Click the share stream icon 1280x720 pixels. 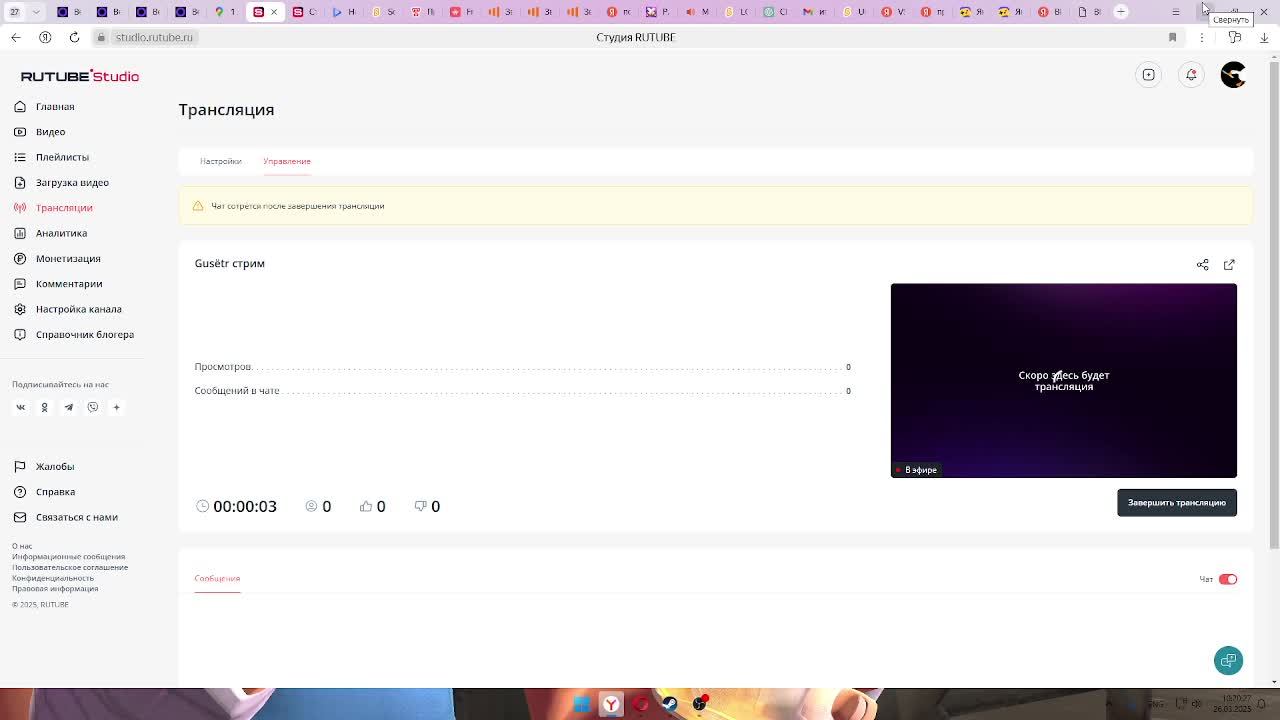click(1203, 264)
